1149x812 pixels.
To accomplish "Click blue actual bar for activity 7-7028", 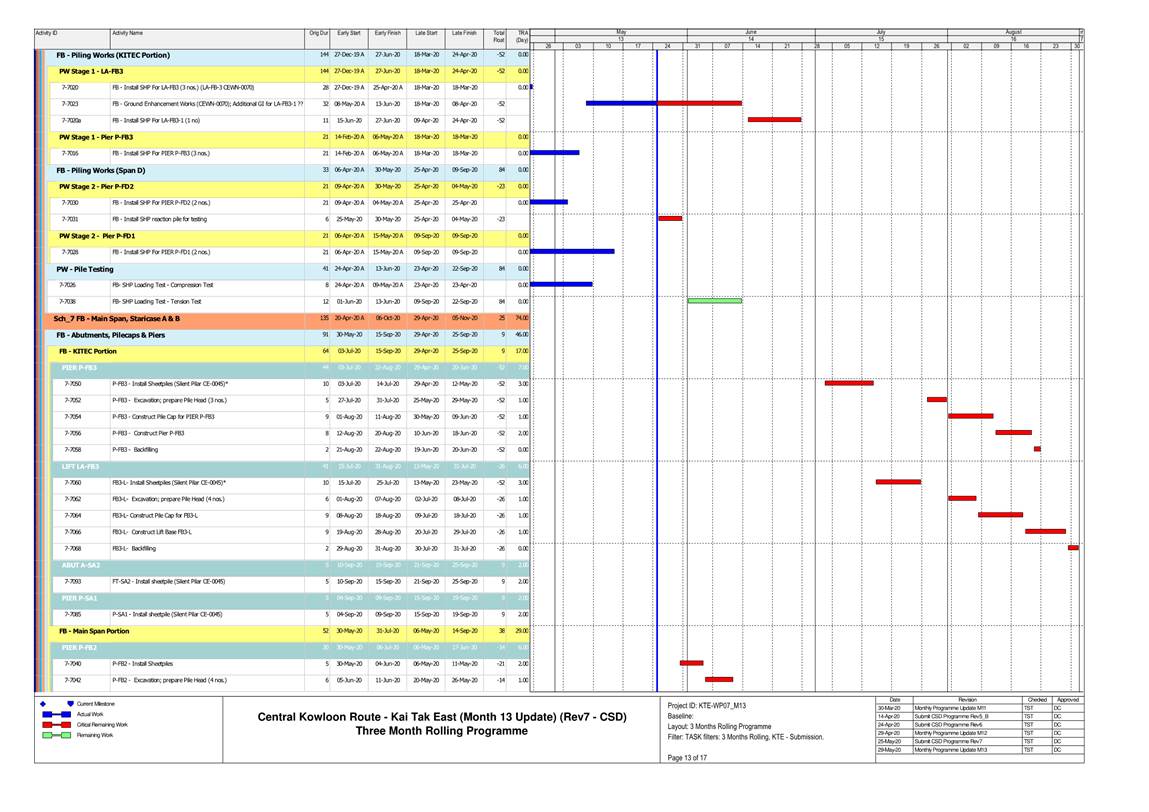I will point(573,252).
